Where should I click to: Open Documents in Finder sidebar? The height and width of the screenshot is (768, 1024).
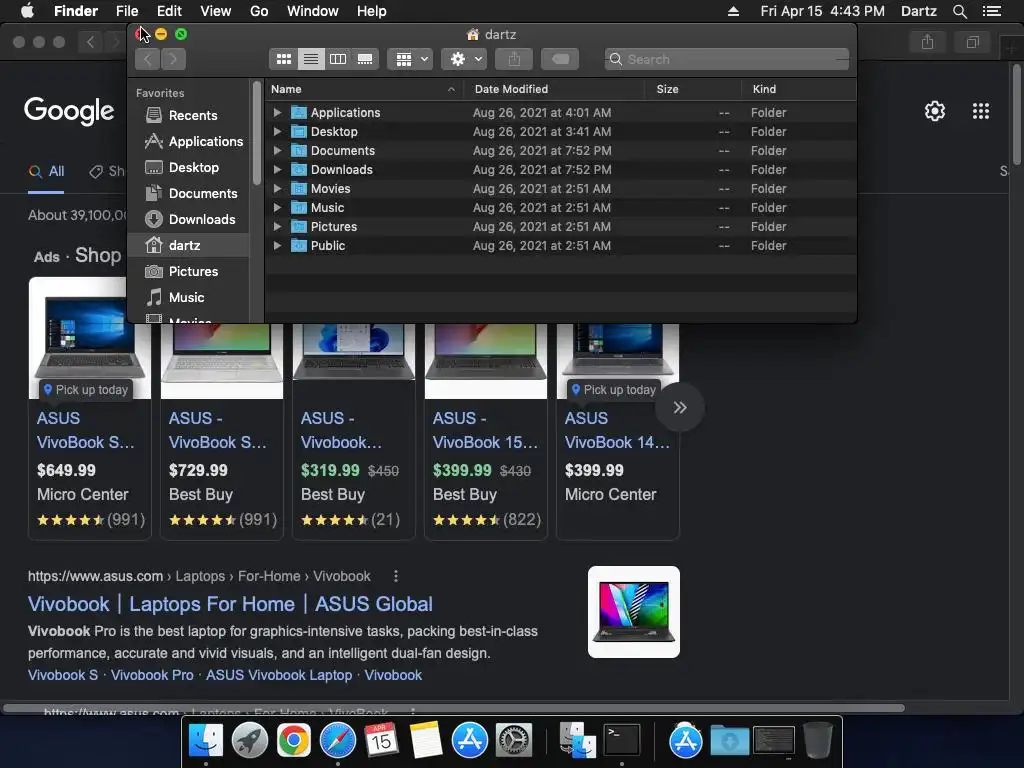coord(191,193)
